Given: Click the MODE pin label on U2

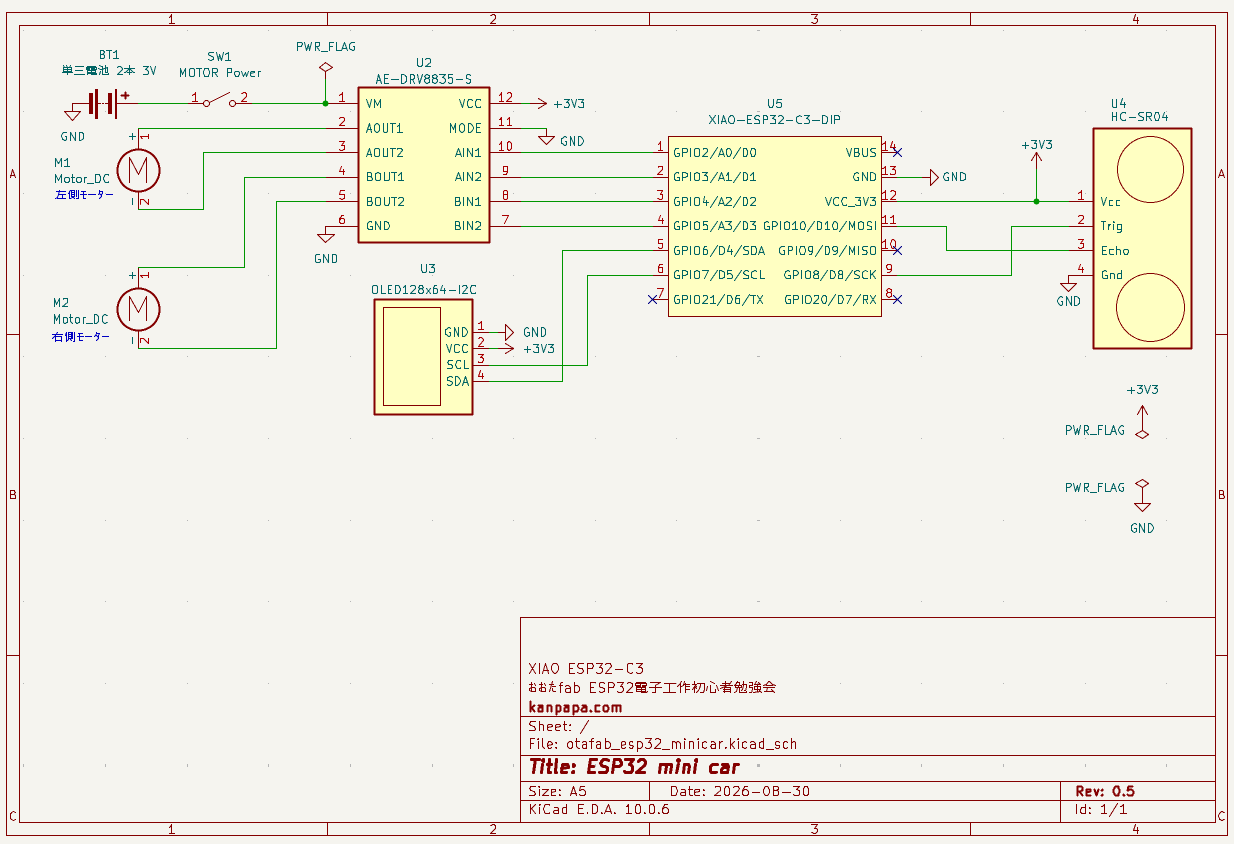Looking at the screenshot, I should point(465,128).
